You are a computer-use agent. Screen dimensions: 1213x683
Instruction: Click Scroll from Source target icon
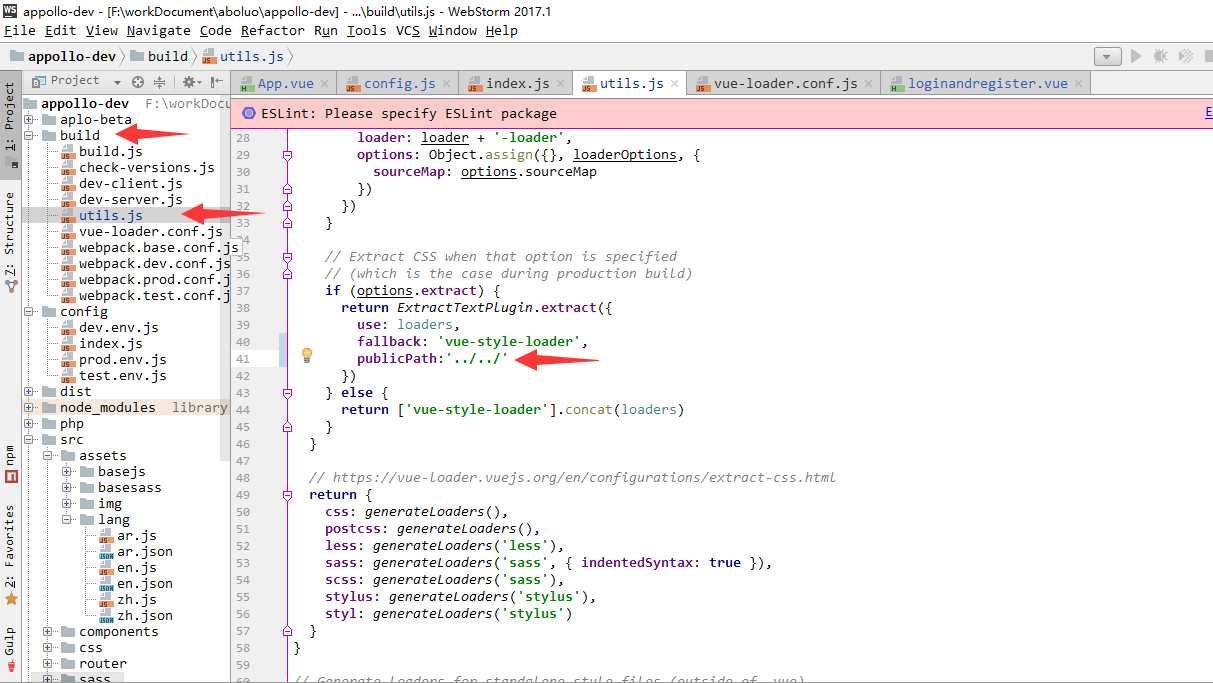click(x=138, y=82)
